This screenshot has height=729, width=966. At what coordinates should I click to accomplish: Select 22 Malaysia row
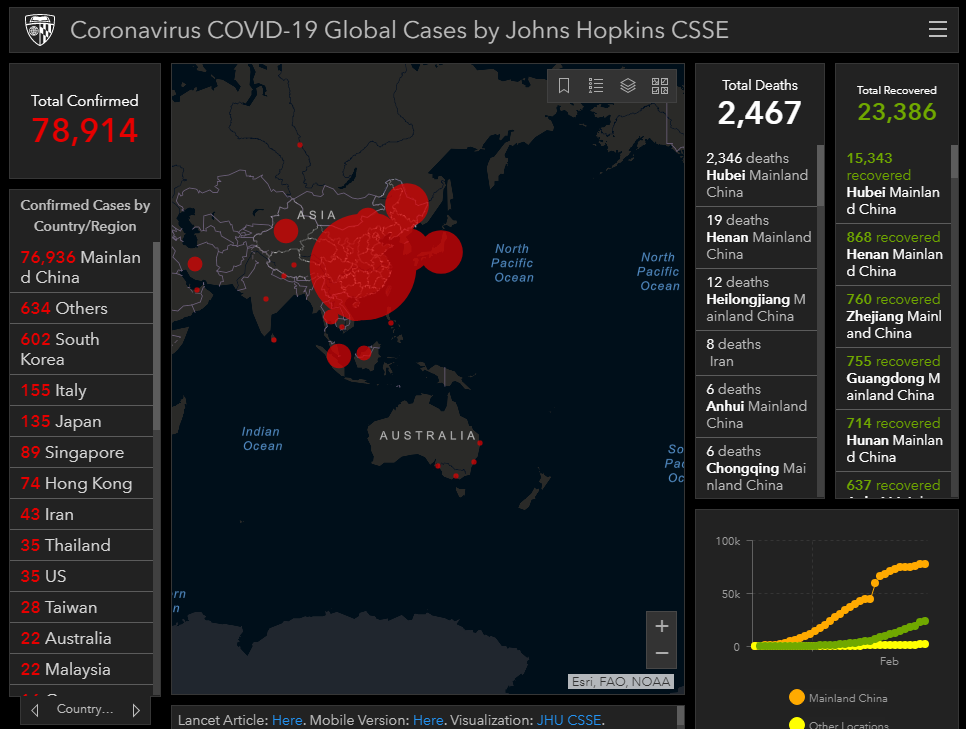[x=81, y=669]
